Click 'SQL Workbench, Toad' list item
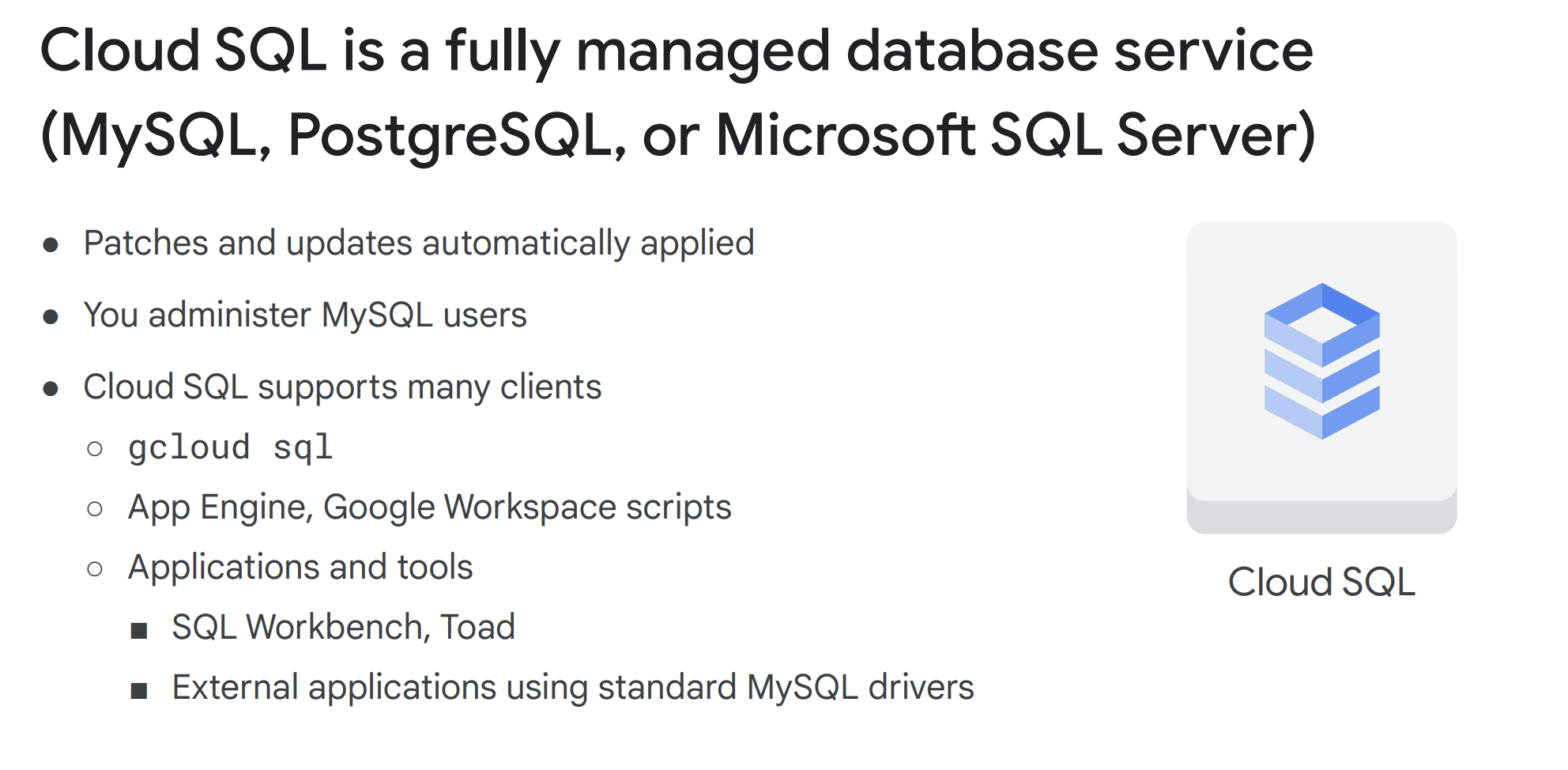Screen dimensions: 1568x770 pos(343,627)
